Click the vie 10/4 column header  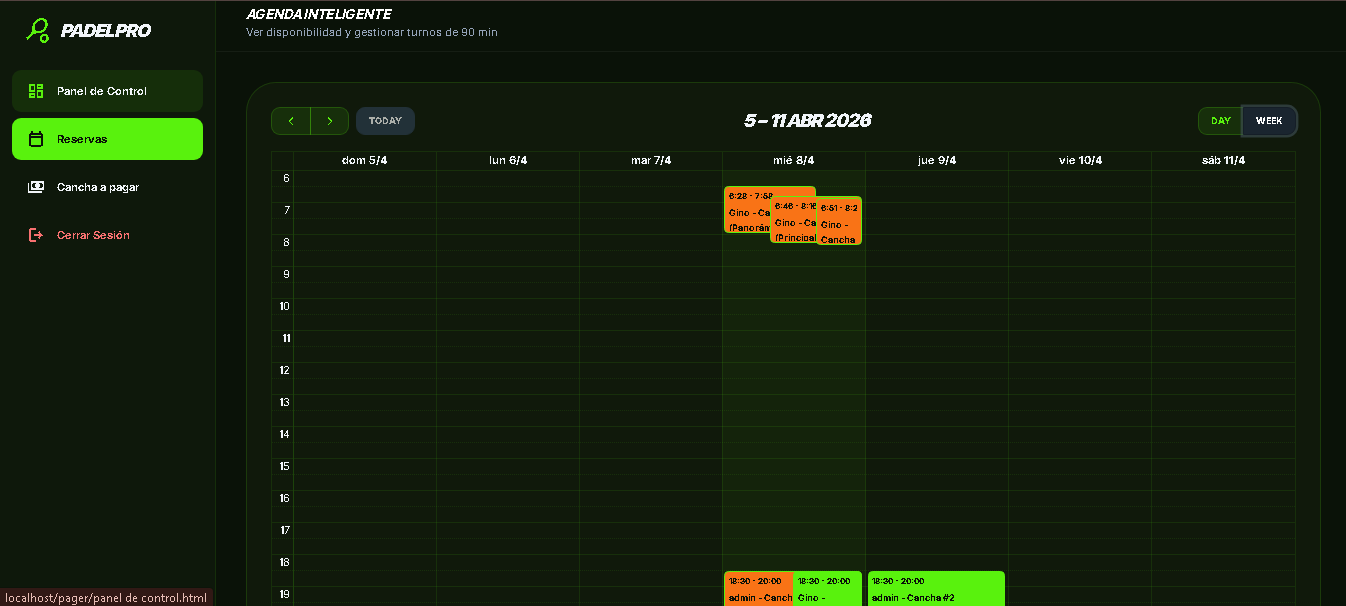(1080, 161)
